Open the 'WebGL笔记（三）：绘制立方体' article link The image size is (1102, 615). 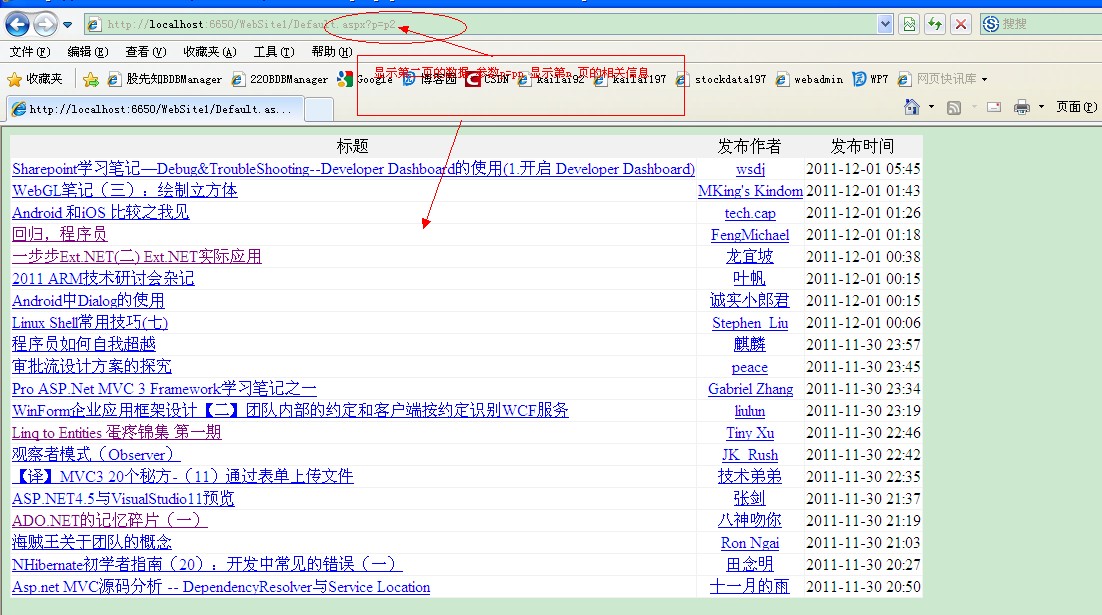[x=125, y=191]
